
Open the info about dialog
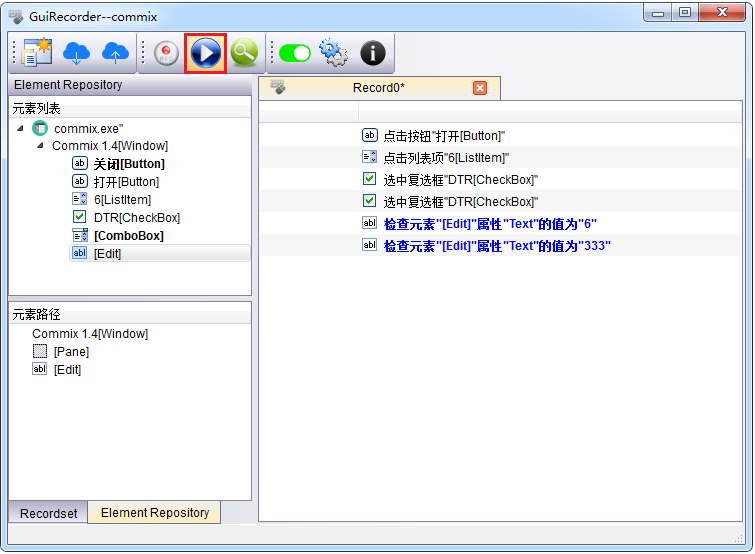coord(373,53)
